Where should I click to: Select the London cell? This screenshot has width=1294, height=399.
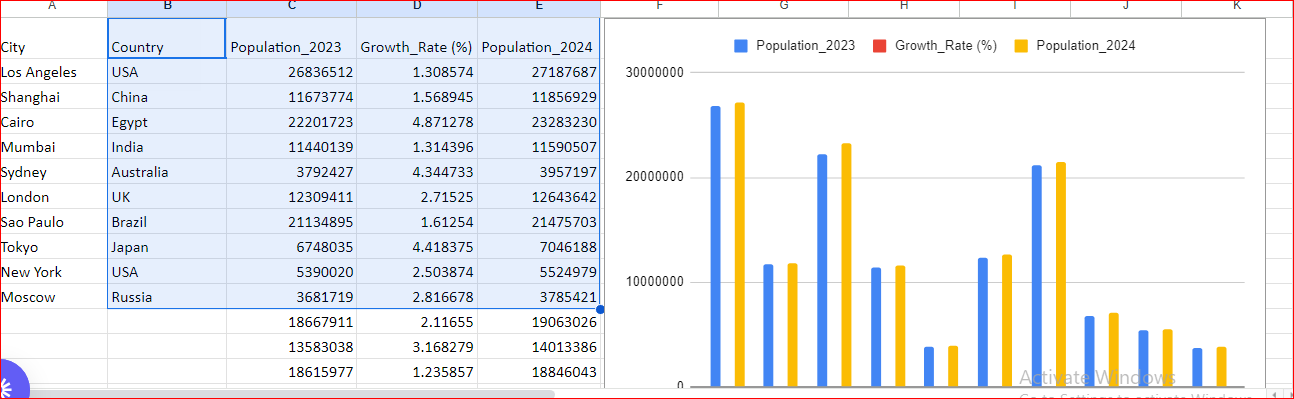(x=53, y=197)
